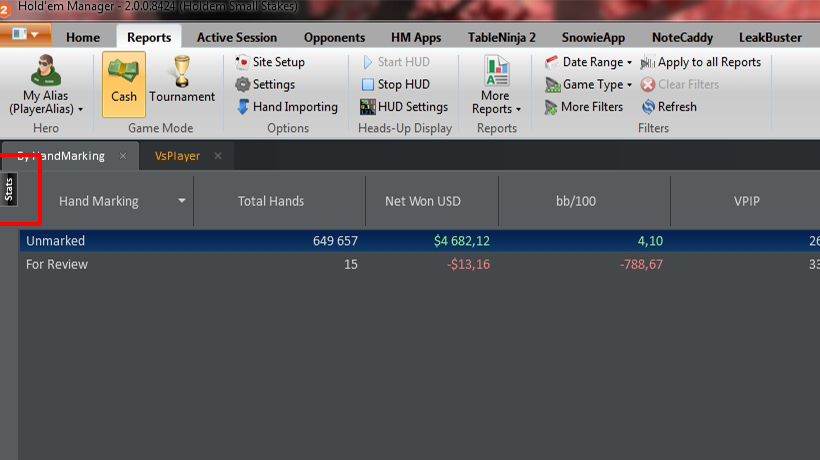This screenshot has height=460, width=820.
Task: Open the application menu button
Action: click(x=25, y=34)
